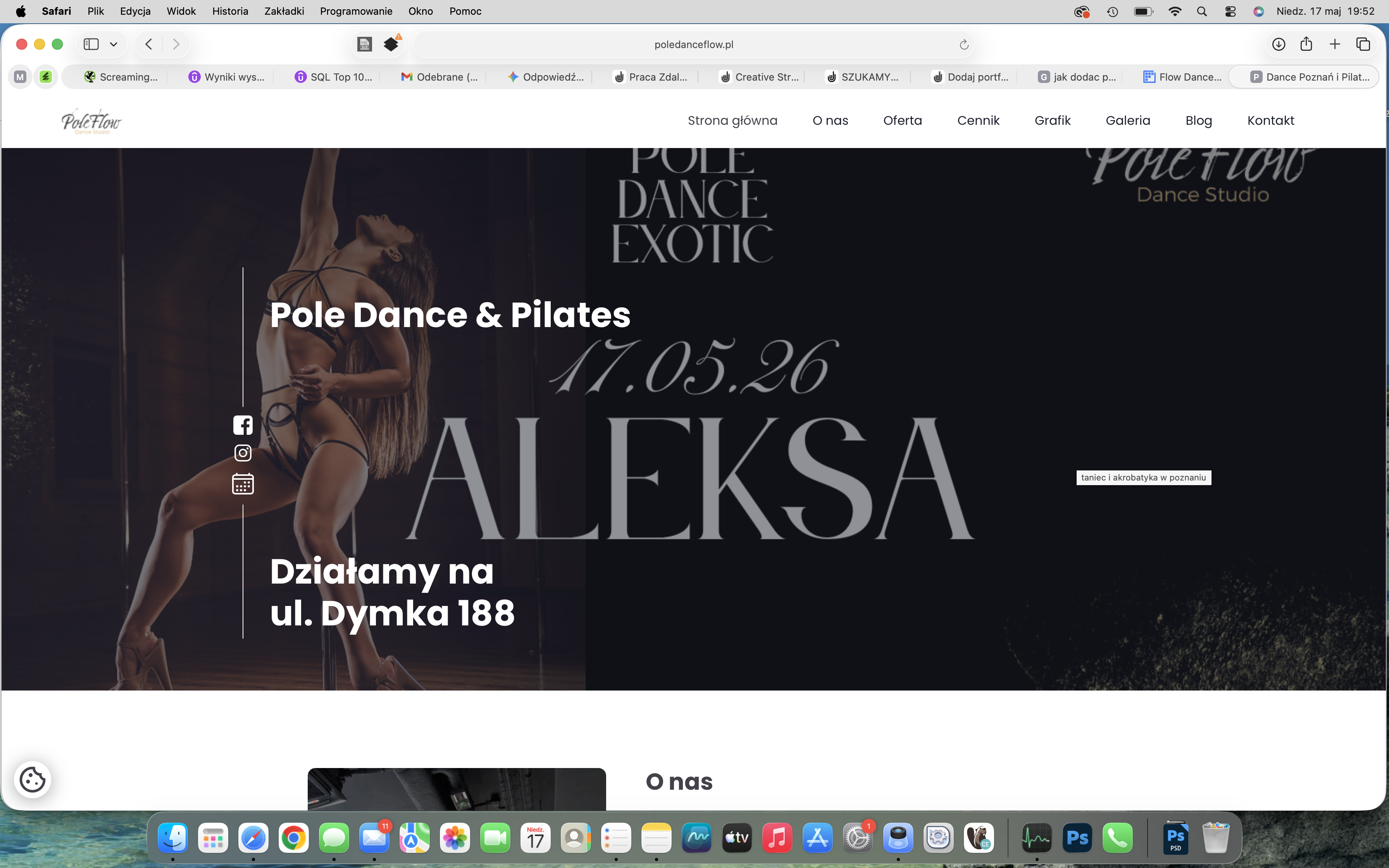This screenshot has width=1389, height=868.
Task: Open the Kontakt nav link
Action: tap(1270, 121)
